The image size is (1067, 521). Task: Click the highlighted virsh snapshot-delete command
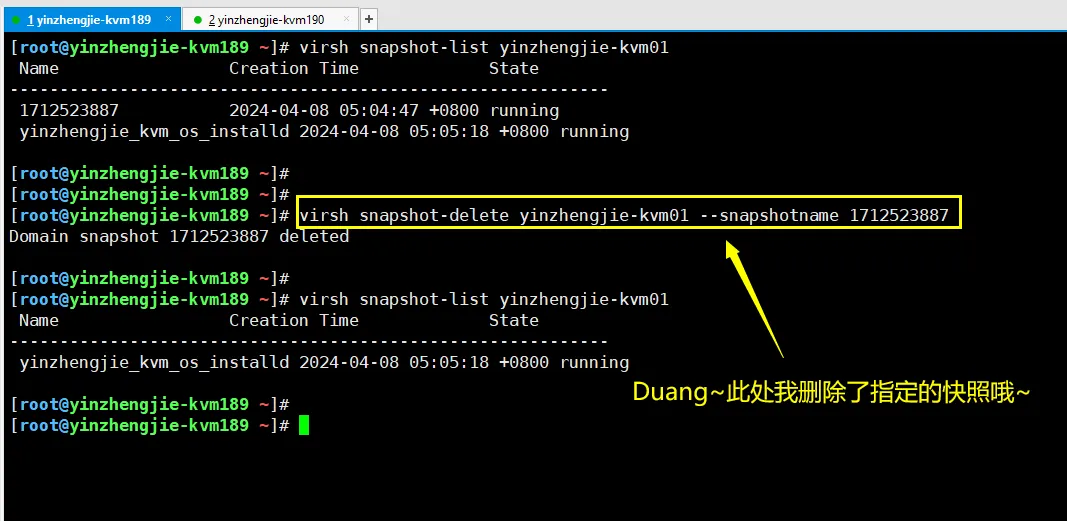point(624,216)
